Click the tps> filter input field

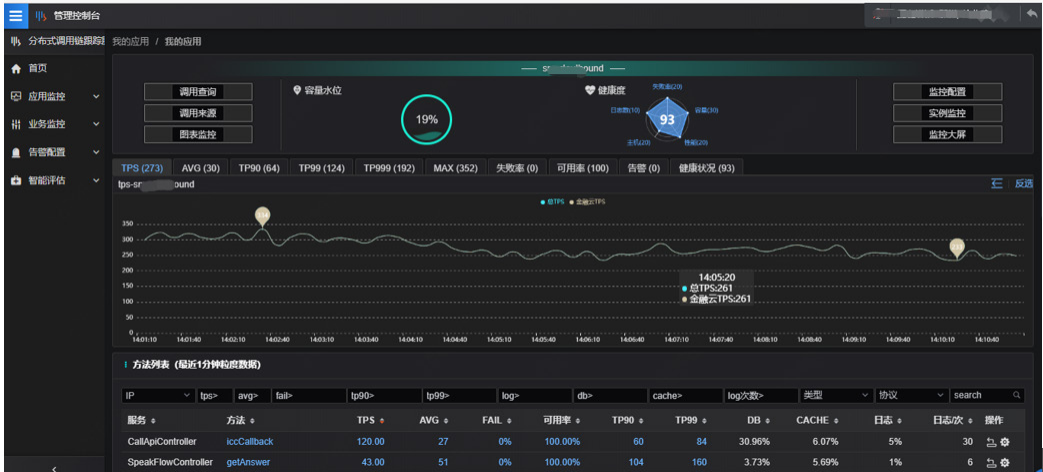tap(214, 395)
